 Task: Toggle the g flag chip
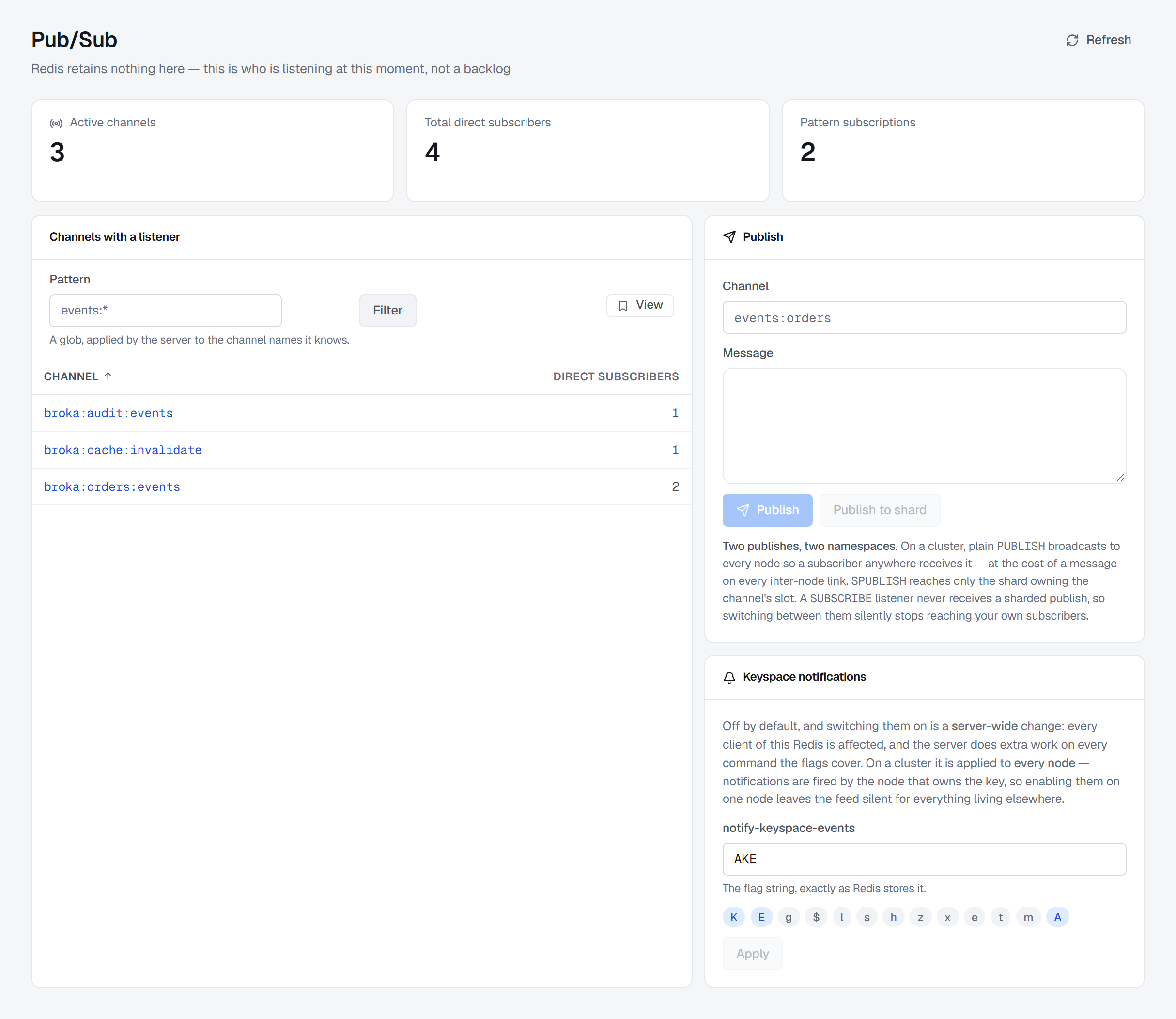point(789,917)
